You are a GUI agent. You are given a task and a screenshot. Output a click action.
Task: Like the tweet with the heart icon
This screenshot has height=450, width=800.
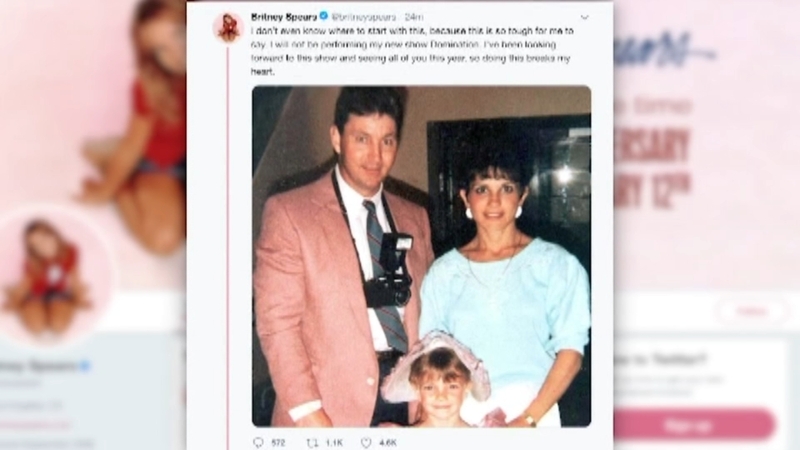pos(366,443)
